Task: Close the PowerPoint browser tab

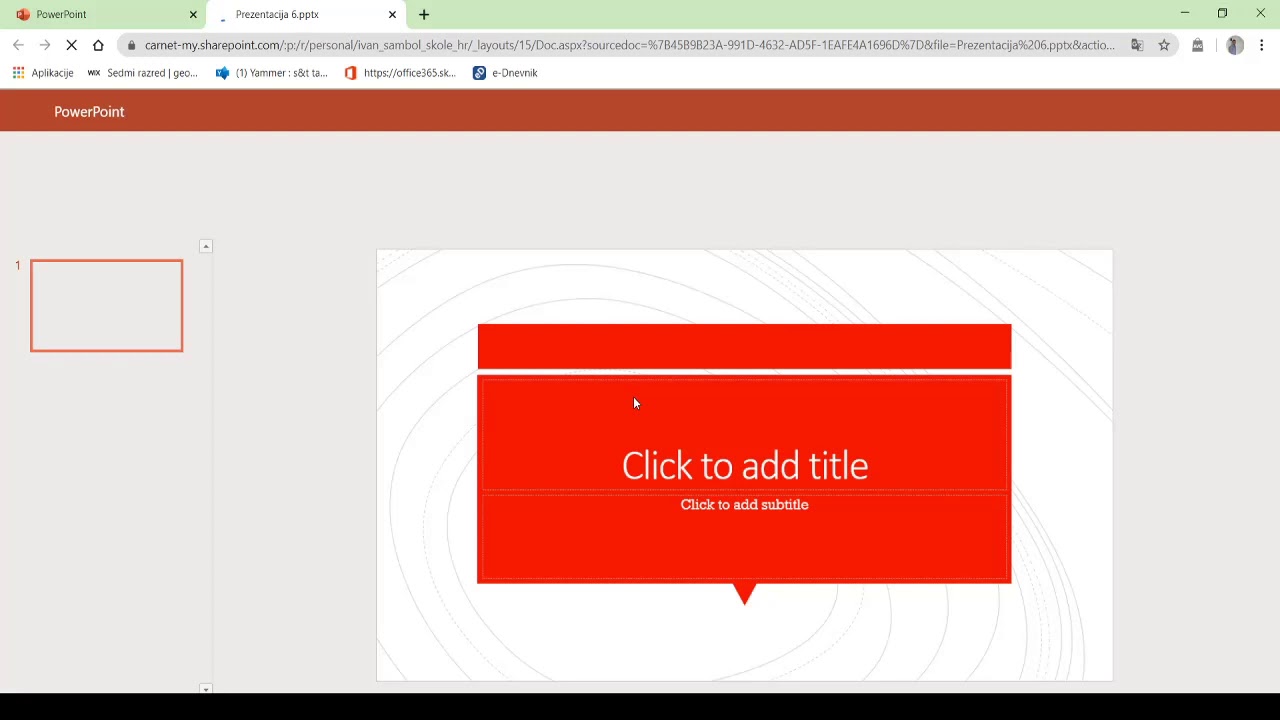Action: 193,15
